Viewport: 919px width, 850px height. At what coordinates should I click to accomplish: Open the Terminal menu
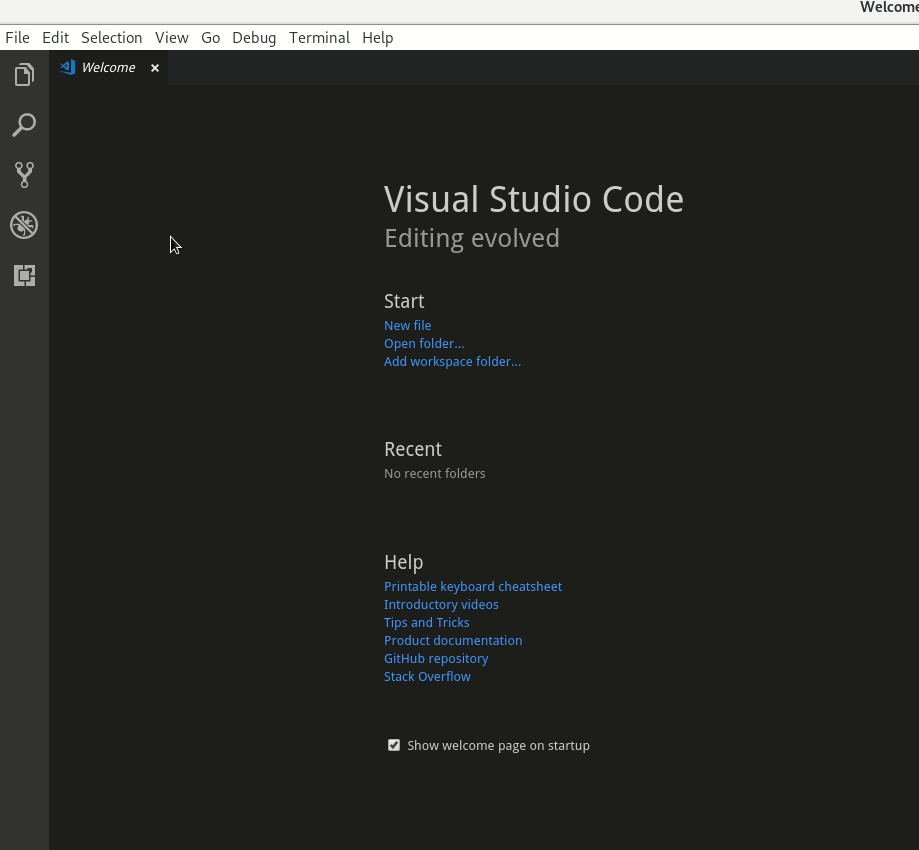(x=319, y=37)
